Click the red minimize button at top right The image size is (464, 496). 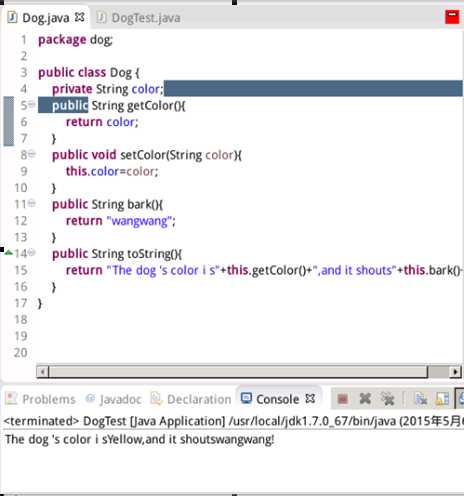coord(452,17)
